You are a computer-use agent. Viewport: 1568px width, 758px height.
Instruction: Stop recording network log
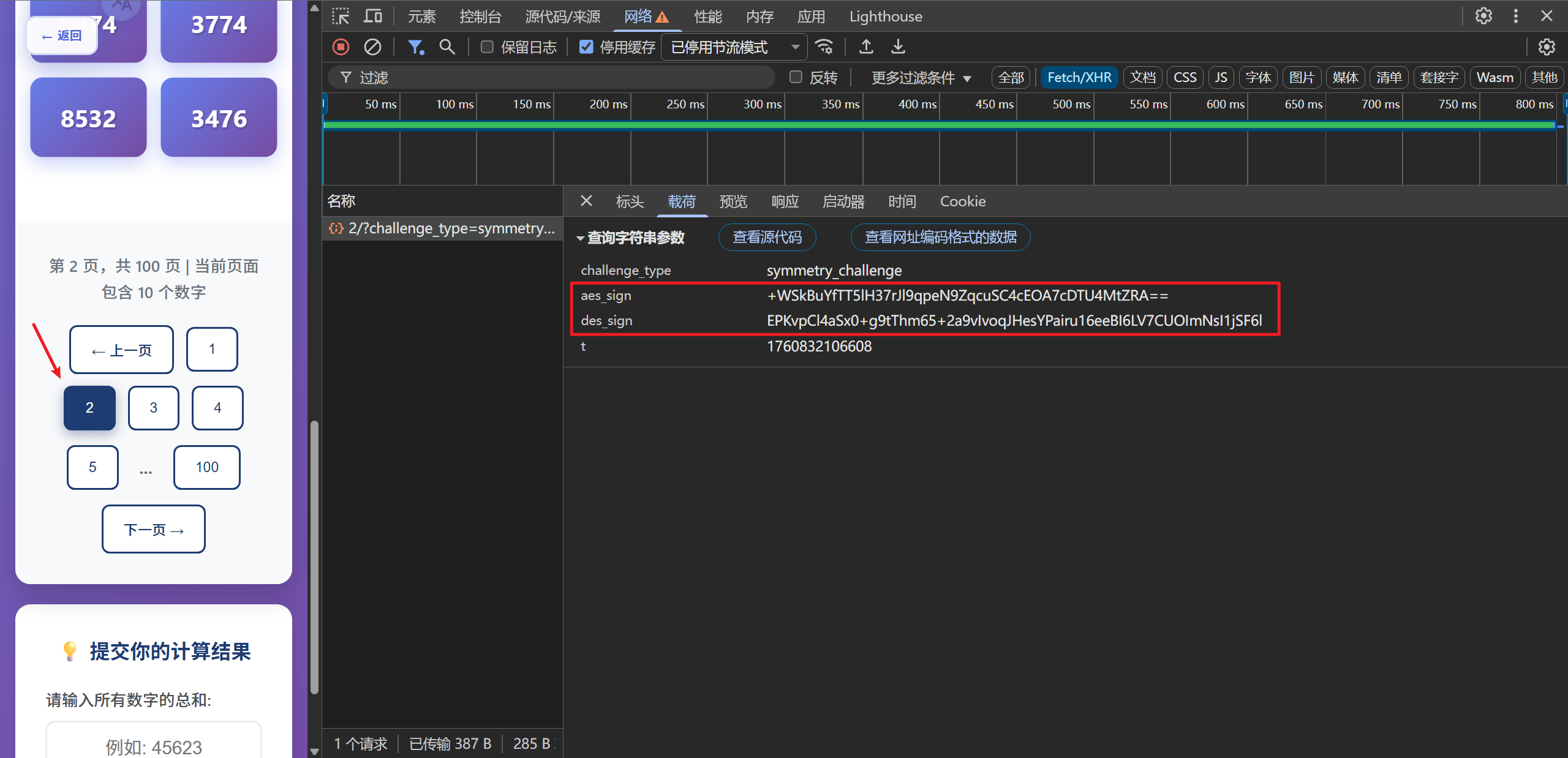click(341, 47)
